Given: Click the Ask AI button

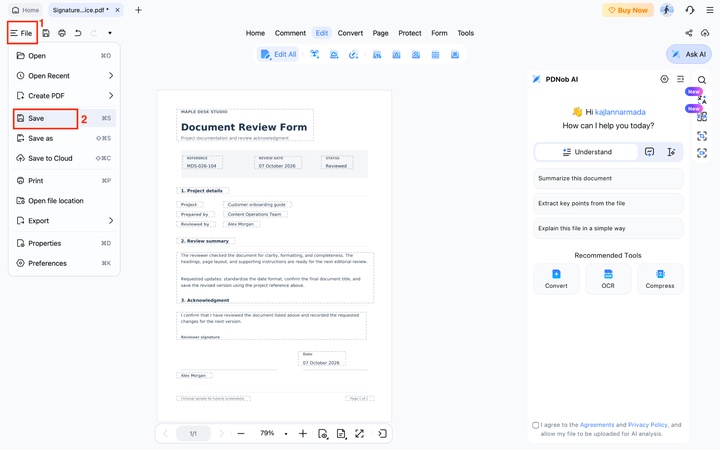Looking at the screenshot, I should (689, 54).
